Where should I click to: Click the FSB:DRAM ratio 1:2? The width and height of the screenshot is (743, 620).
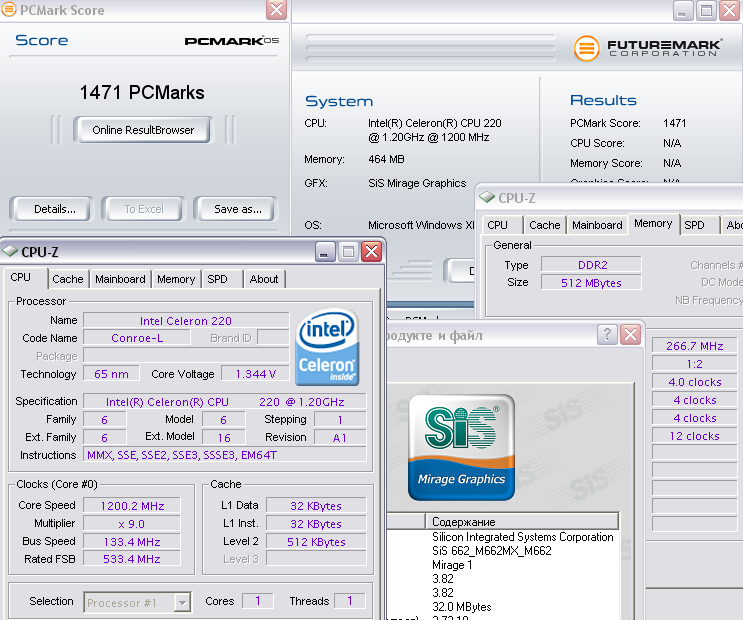tap(694, 364)
